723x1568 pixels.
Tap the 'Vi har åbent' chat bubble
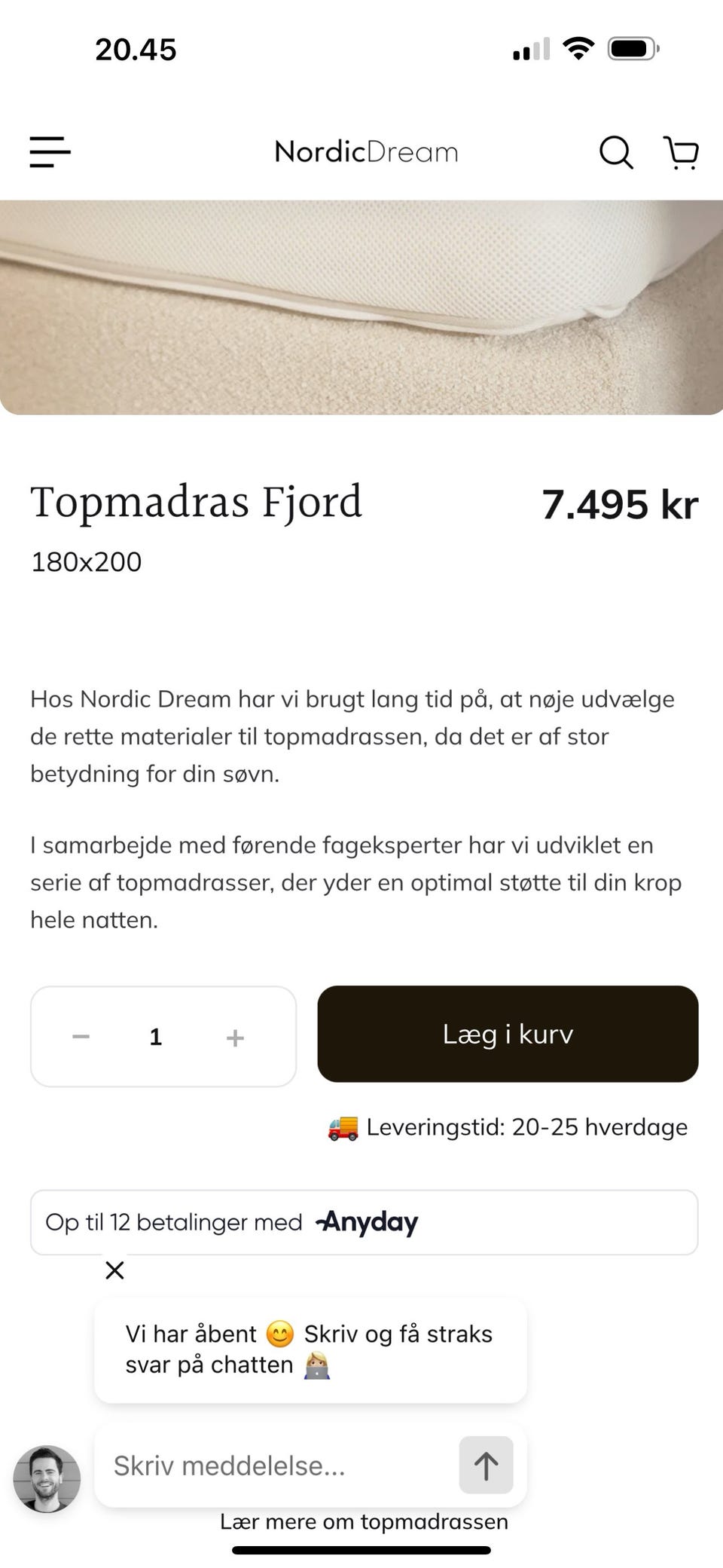(x=310, y=1349)
